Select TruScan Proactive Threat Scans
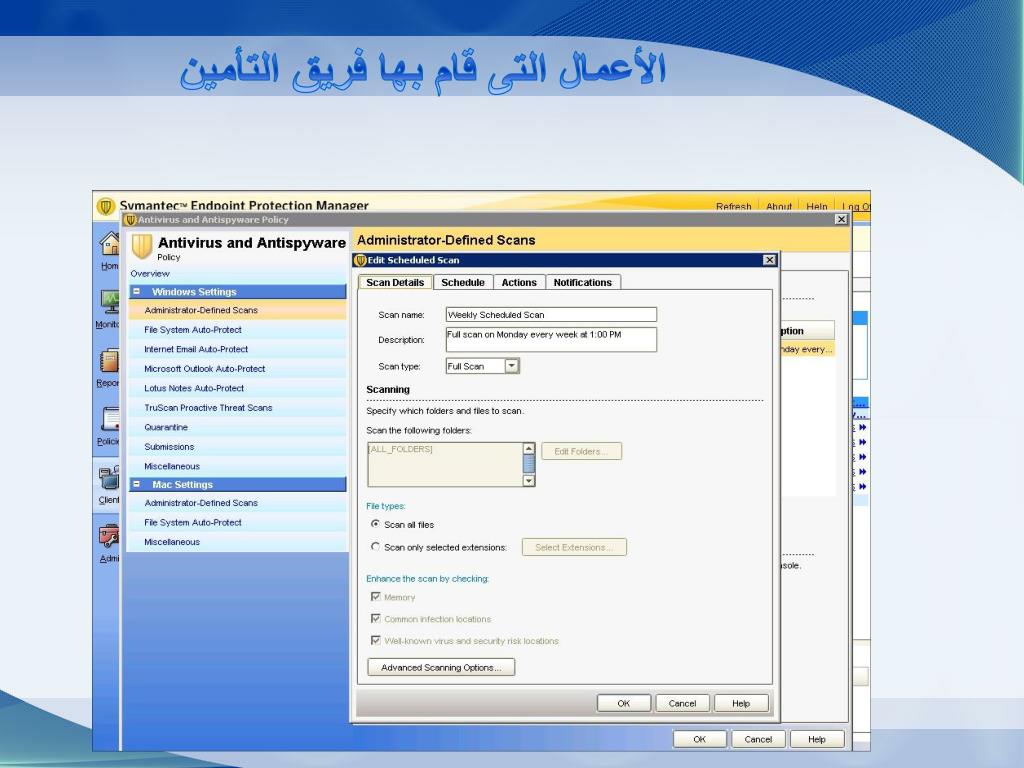1024x768 pixels. [238, 408]
